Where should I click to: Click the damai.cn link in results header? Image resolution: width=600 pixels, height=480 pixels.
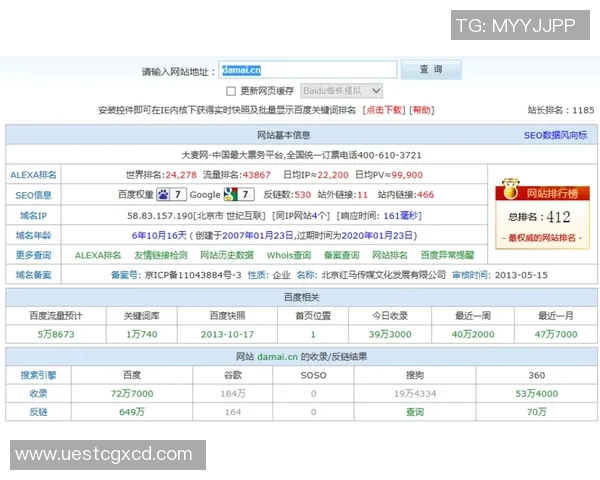(x=277, y=357)
